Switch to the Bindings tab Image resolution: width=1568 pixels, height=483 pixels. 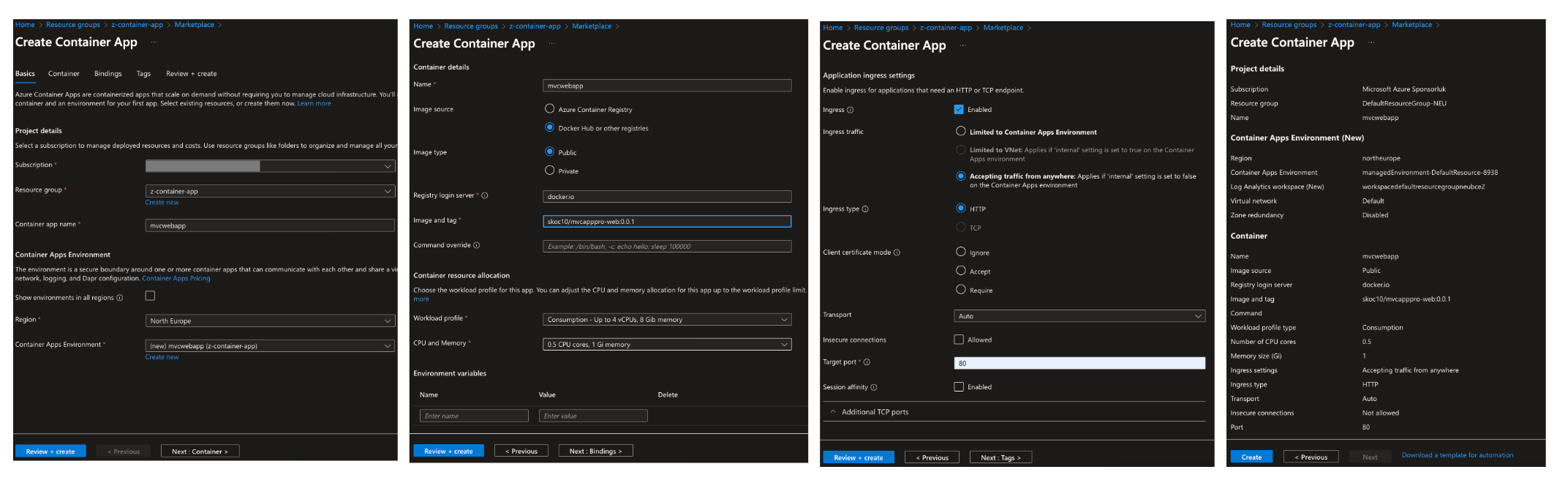pos(108,74)
